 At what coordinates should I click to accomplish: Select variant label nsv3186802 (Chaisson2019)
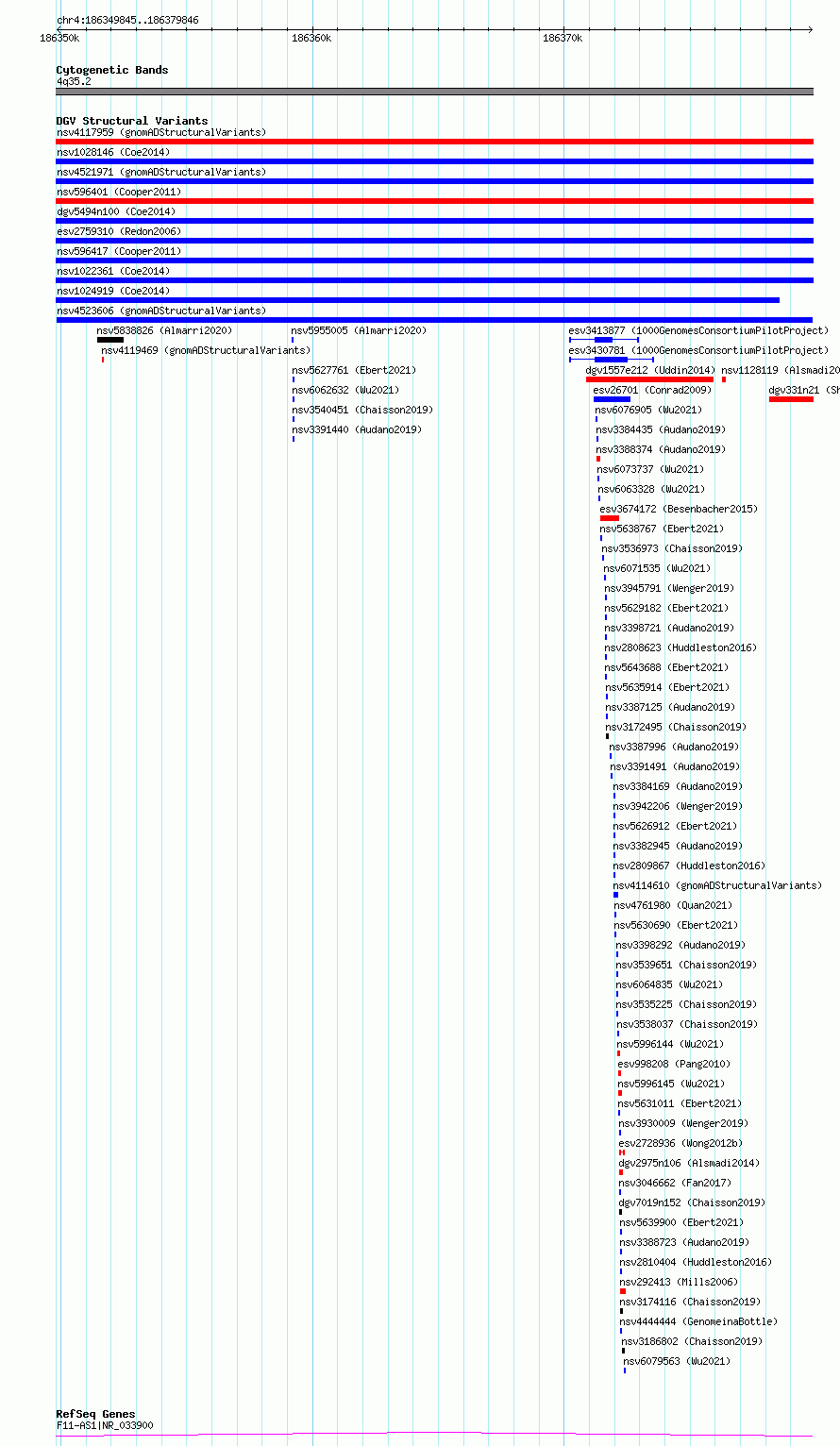coord(692,1341)
